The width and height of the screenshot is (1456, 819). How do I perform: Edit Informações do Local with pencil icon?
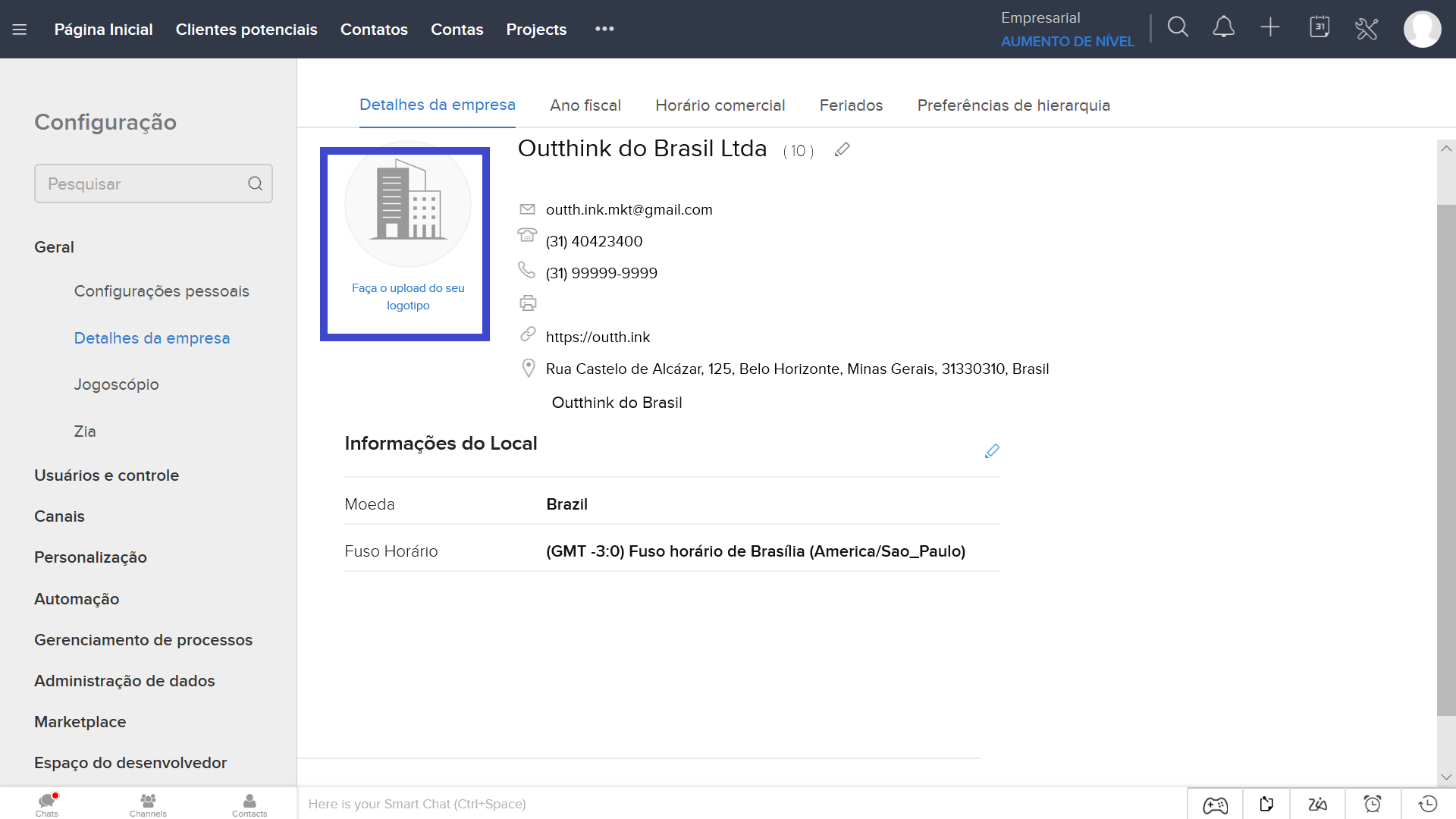pos(991,451)
